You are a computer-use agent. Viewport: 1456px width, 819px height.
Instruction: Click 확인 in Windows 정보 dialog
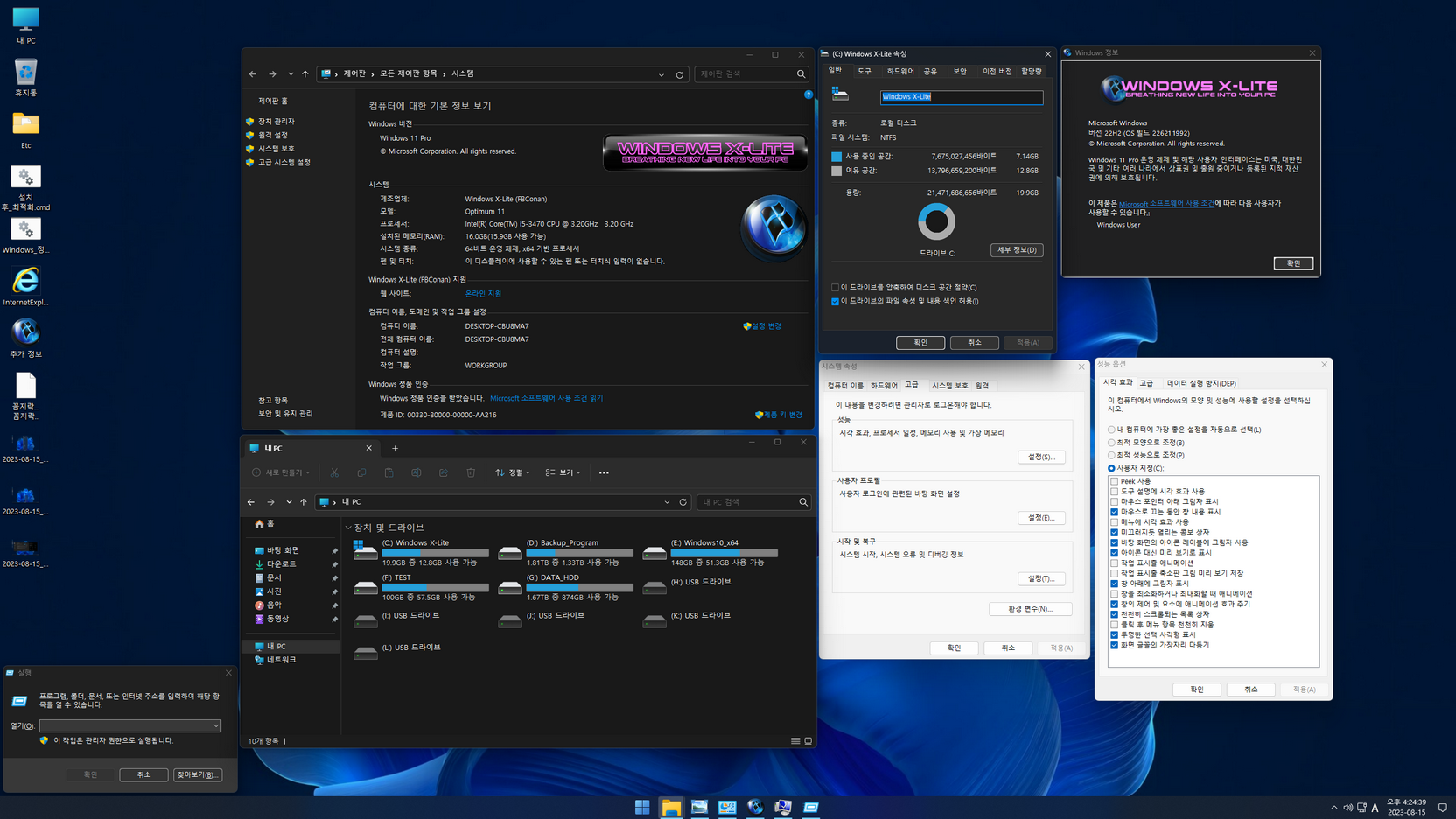pos(1293,263)
